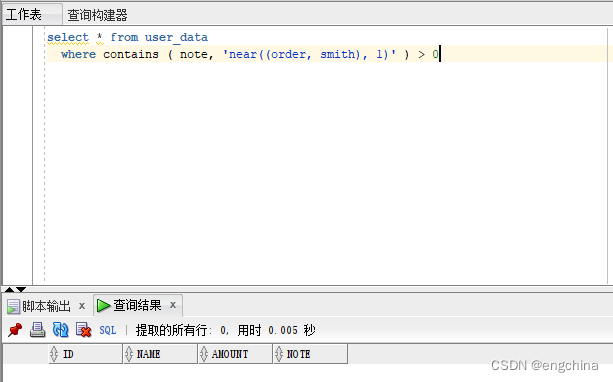
Task: Refresh the query results with blue arrows icon
Action: coord(61,330)
